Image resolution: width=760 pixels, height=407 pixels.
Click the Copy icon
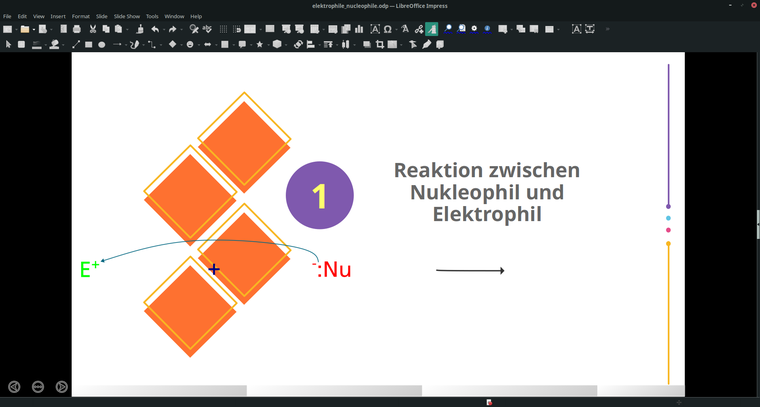(106, 29)
